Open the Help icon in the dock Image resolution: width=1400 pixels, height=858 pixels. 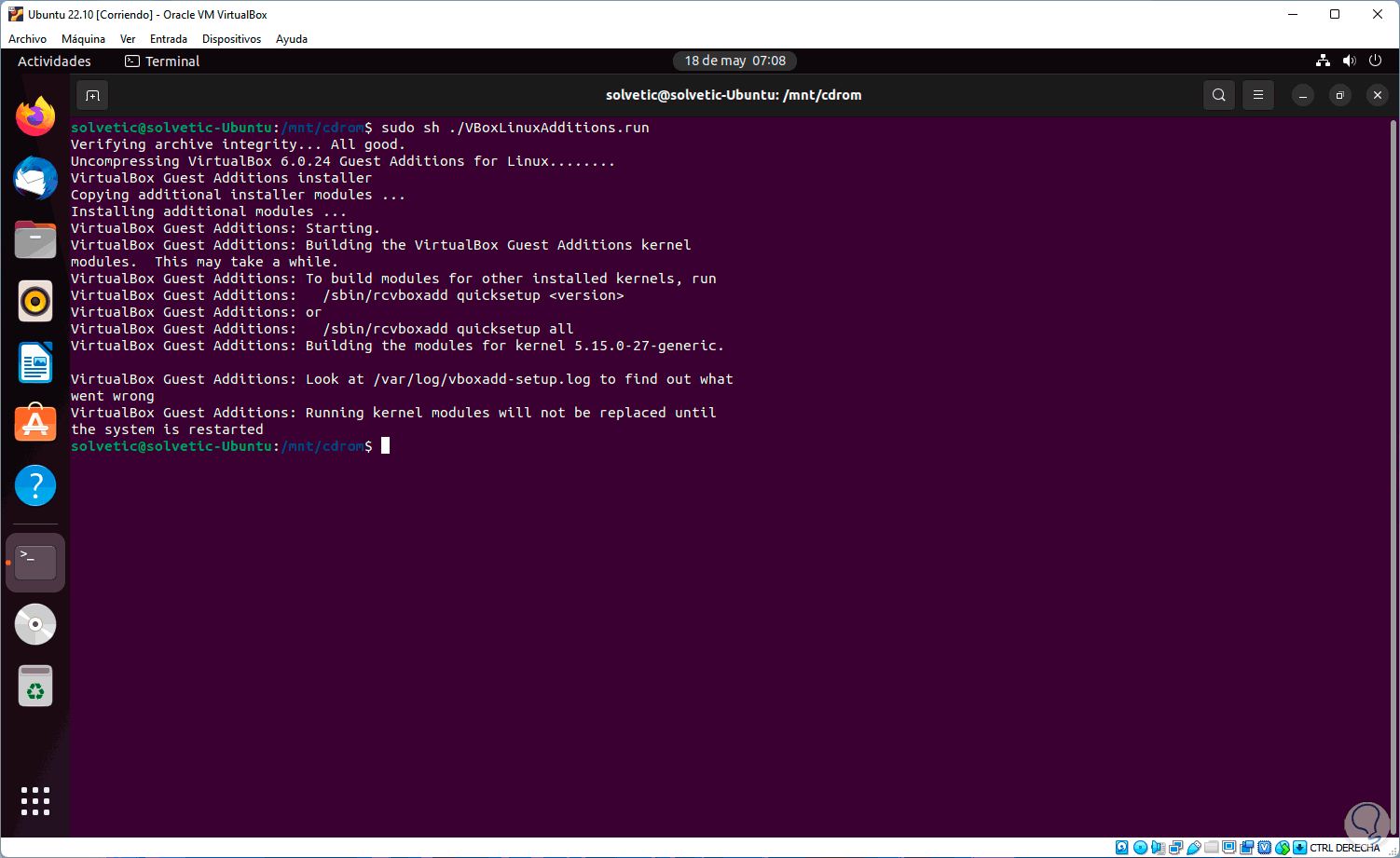[x=35, y=485]
